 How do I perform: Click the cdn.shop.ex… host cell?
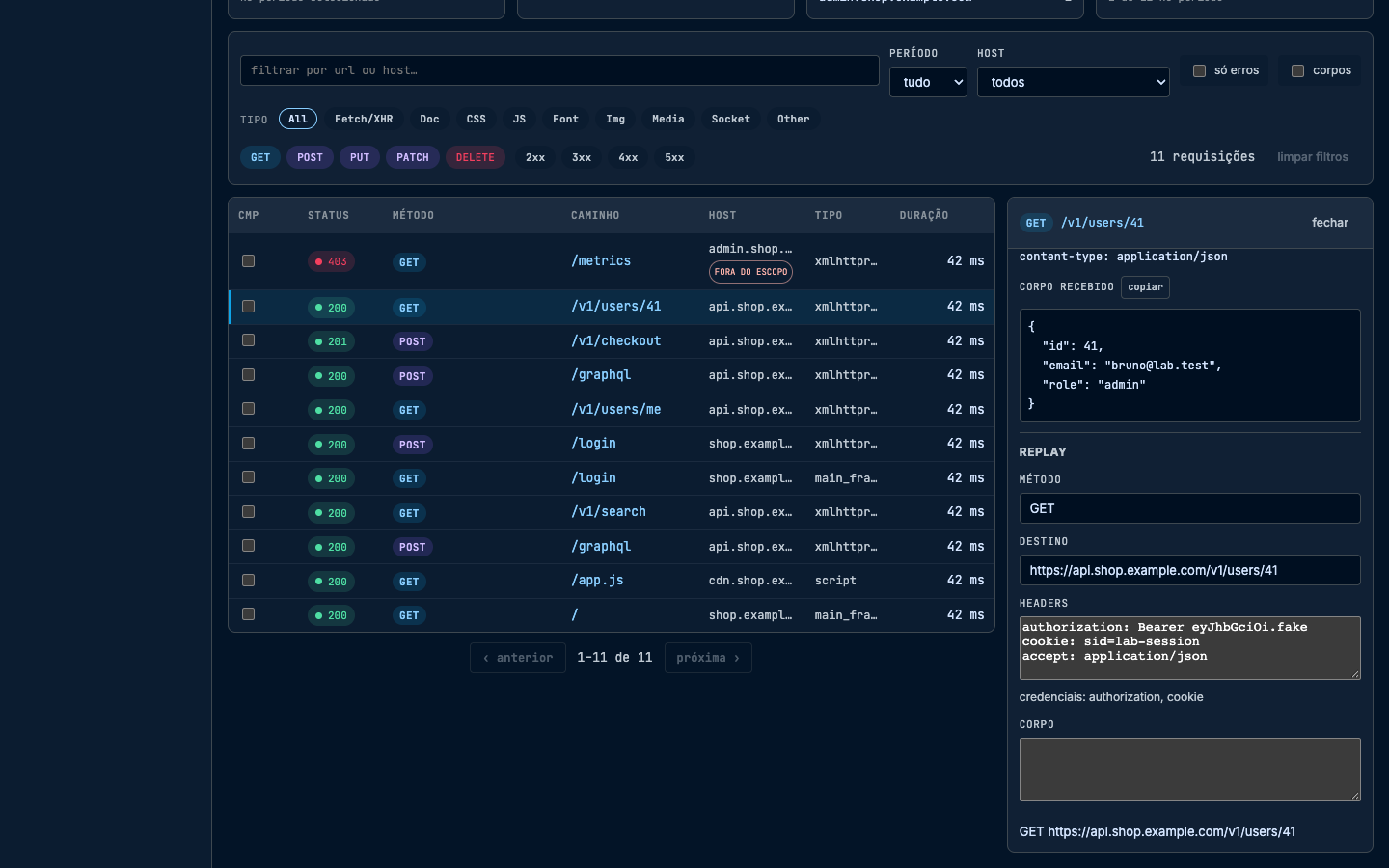coord(750,581)
